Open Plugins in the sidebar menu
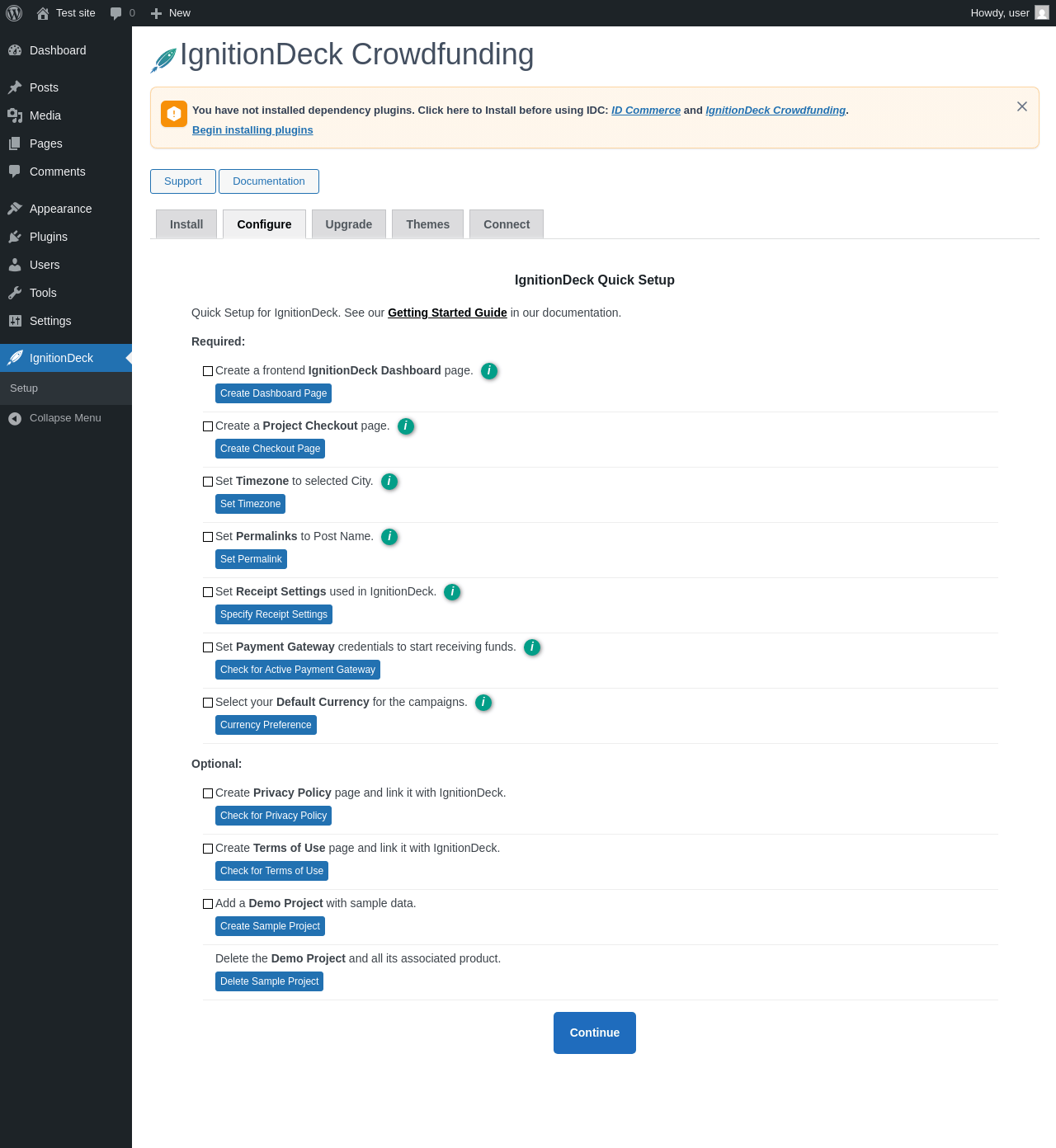The height and width of the screenshot is (1148, 1056). [x=49, y=237]
